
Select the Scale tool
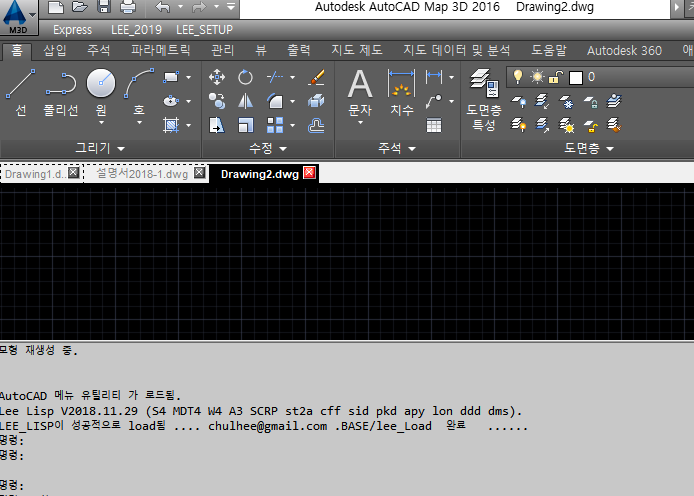tap(245, 126)
